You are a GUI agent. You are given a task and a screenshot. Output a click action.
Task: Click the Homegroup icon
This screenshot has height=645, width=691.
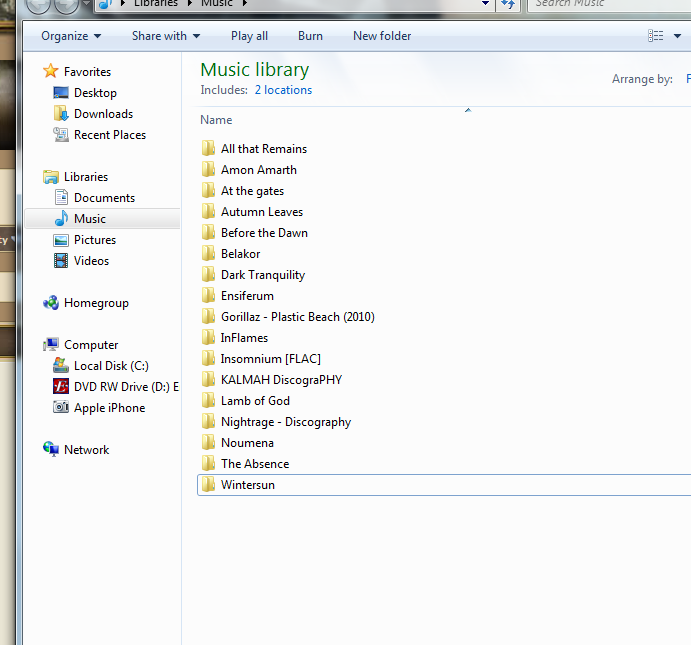pyautogui.click(x=51, y=303)
